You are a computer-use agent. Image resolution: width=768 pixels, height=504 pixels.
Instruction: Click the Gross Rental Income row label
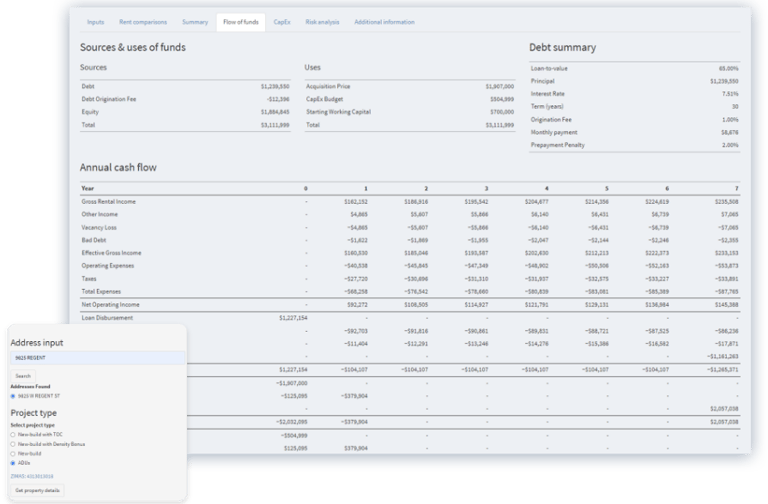[109, 202]
